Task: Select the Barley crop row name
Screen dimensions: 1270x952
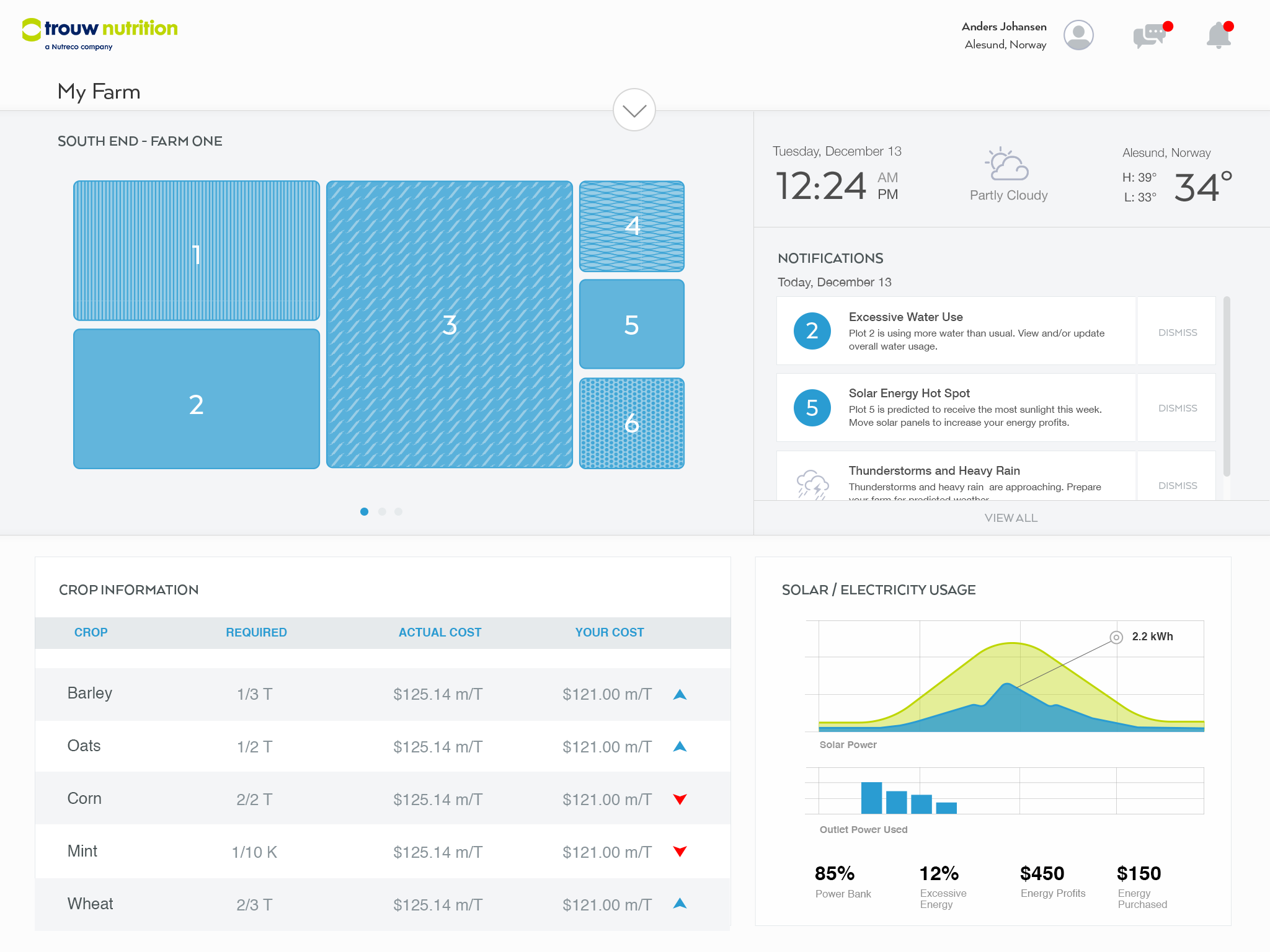Action: pyautogui.click(x=90, y=694)
